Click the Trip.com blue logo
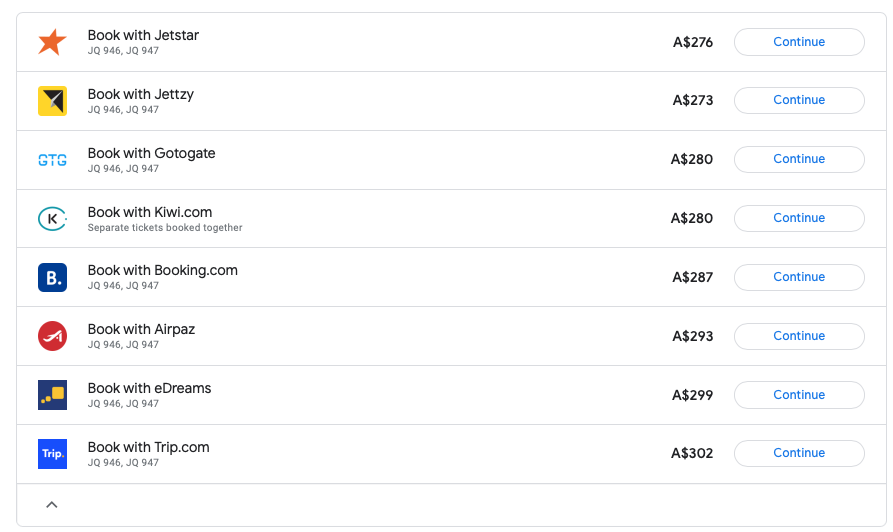This screenshot has width=893, height=532. coord(52,454)
